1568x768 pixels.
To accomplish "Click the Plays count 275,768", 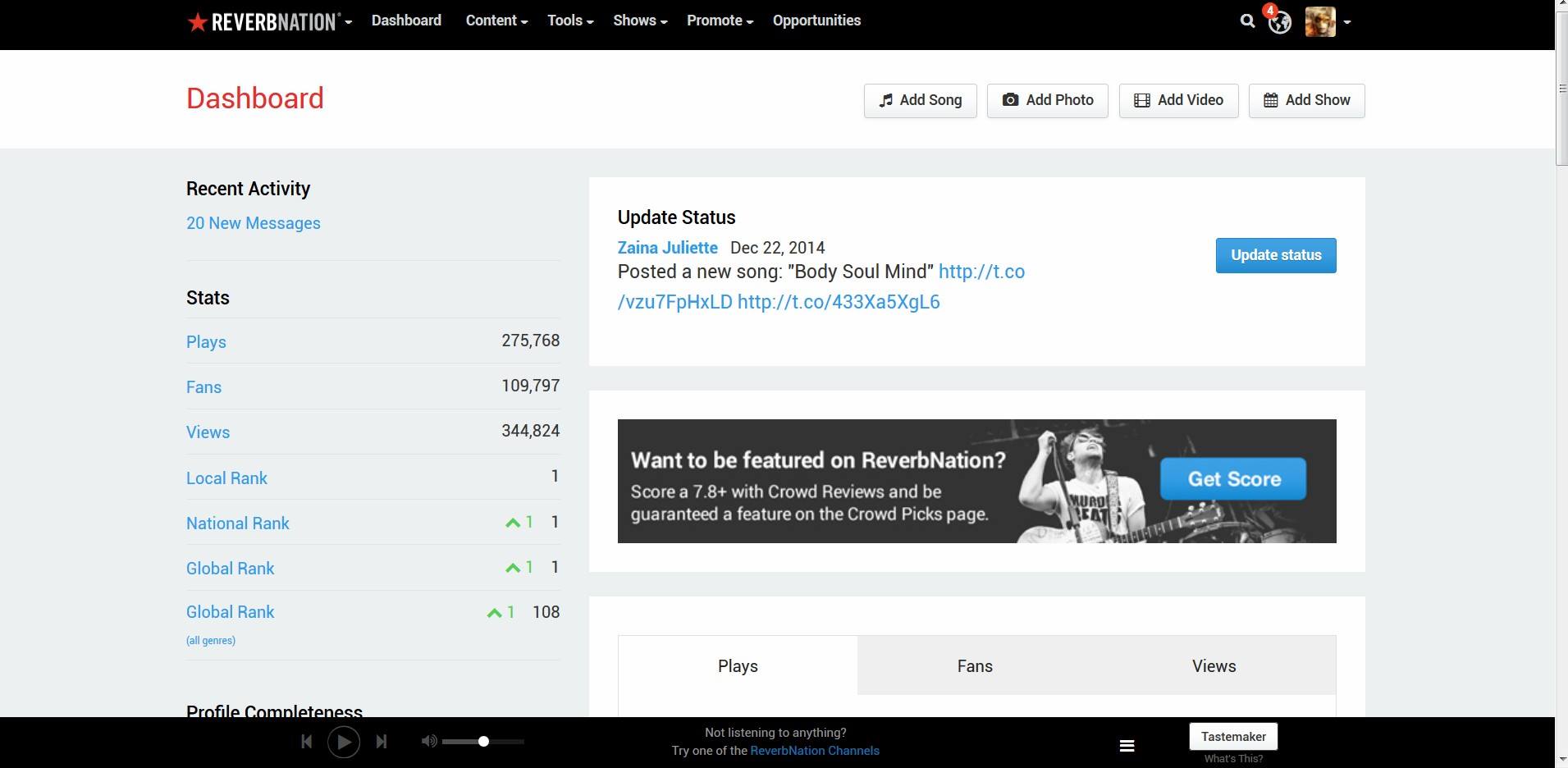I will click(530, 341).
